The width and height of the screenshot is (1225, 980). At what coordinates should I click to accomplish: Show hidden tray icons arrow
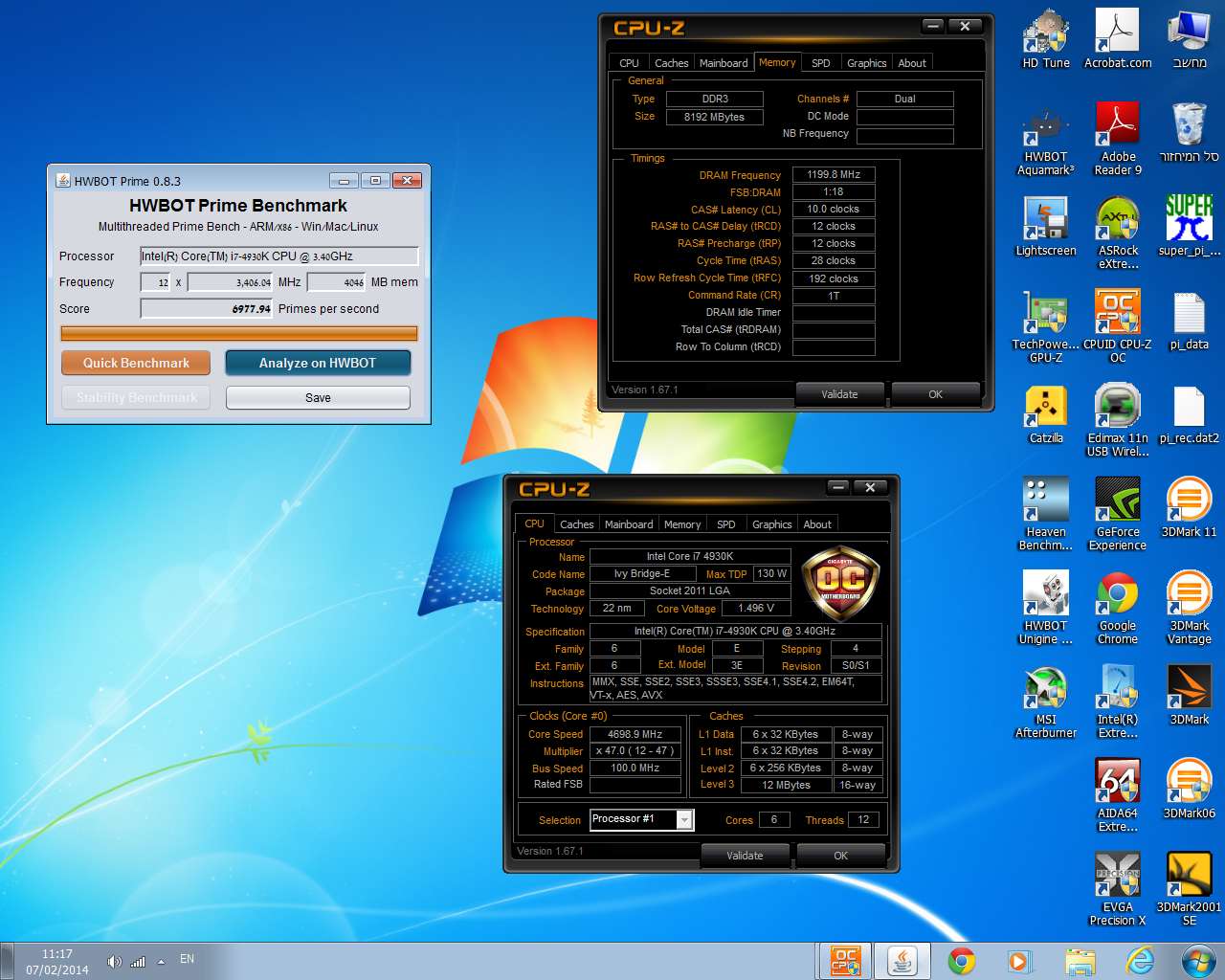[162, 962]
